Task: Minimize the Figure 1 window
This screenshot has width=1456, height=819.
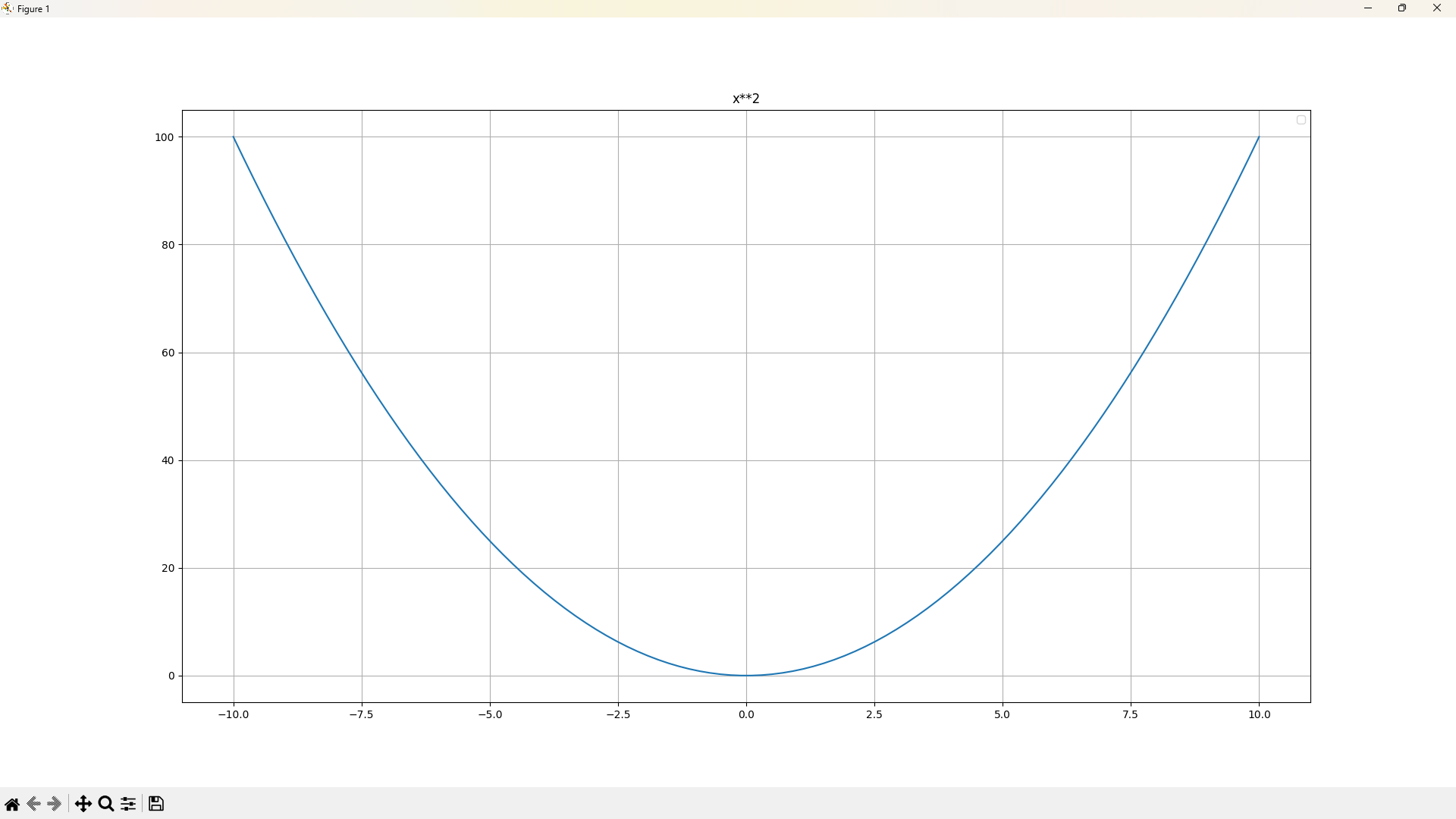Action: [x=1368, y=8]
